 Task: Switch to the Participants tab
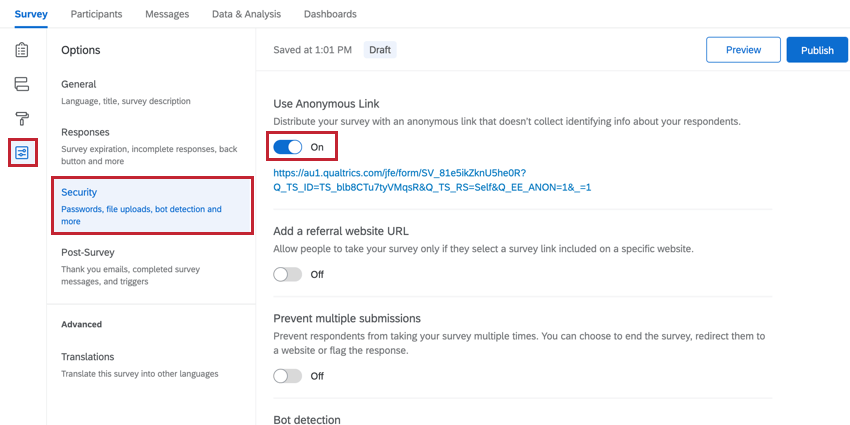click(x=97, y=14)
